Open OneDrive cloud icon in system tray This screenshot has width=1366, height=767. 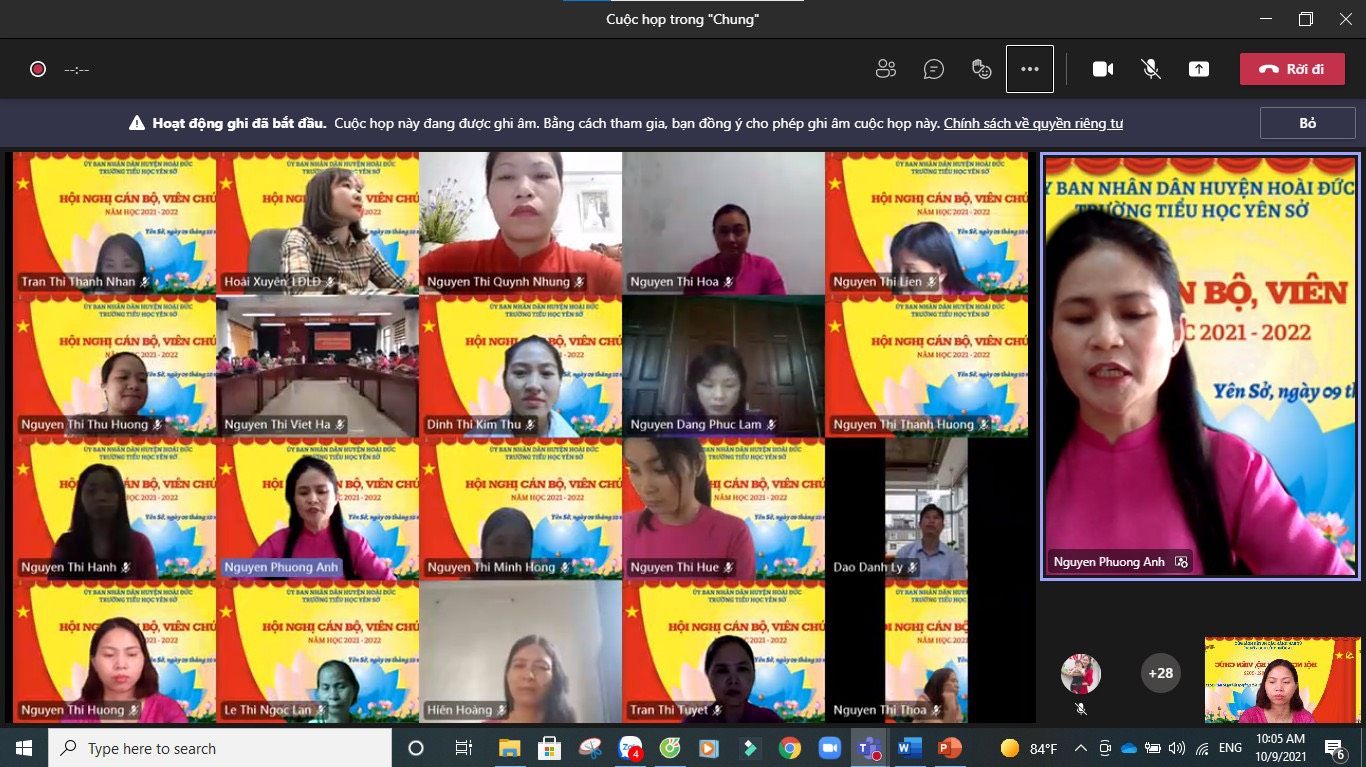(x=1129, y=748)
